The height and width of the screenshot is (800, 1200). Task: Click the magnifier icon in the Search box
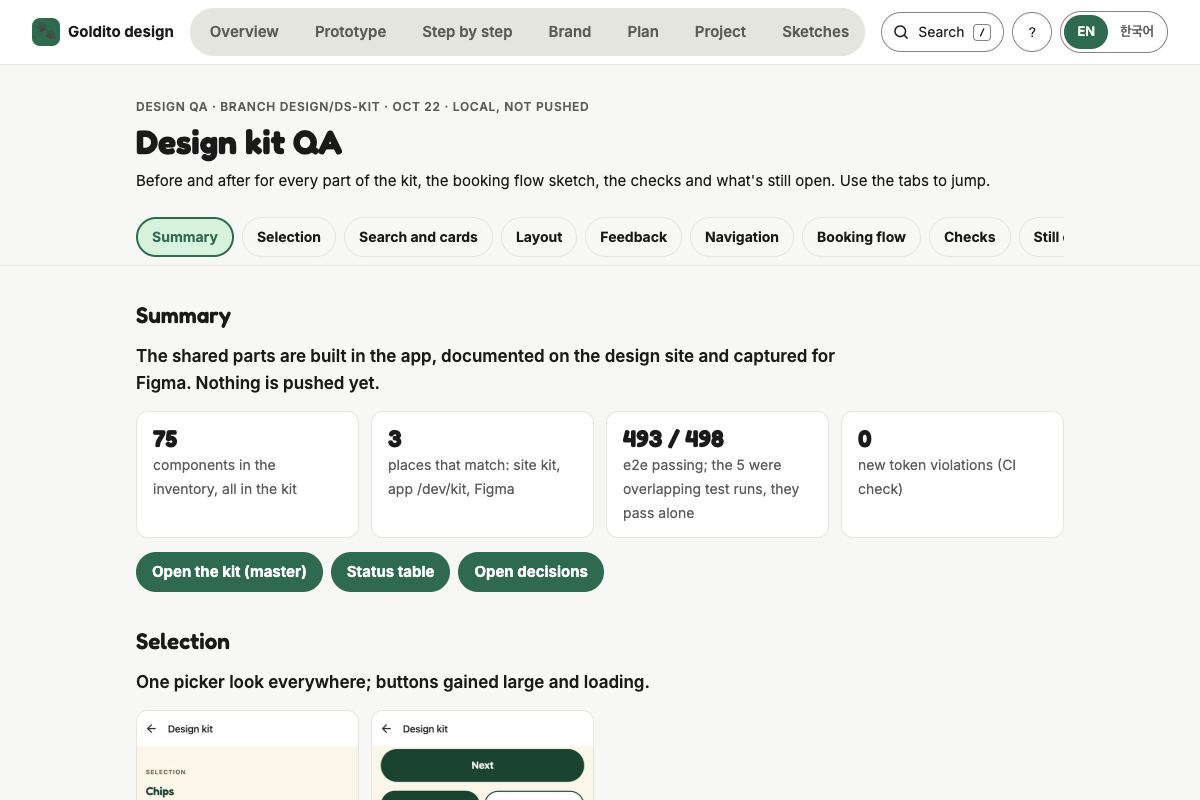click(x=901, y=32)
